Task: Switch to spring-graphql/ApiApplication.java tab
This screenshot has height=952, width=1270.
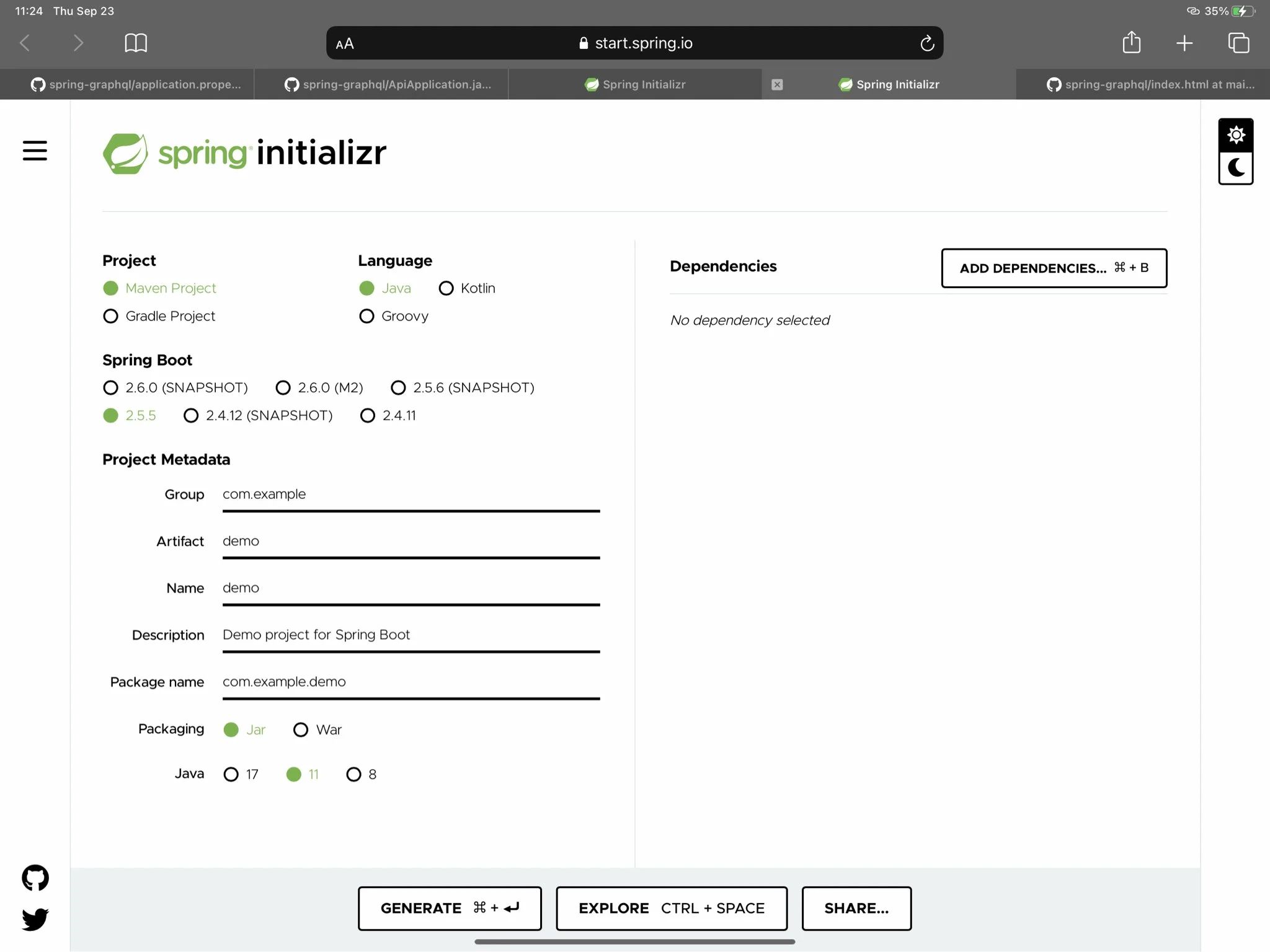Action: pos(381,84)
